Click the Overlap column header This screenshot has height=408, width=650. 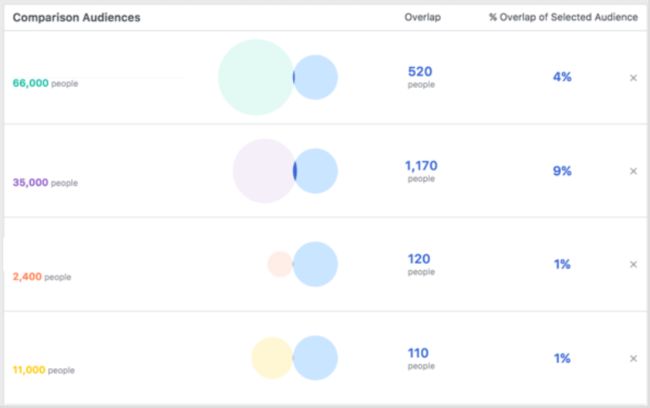tap(422, 17)
